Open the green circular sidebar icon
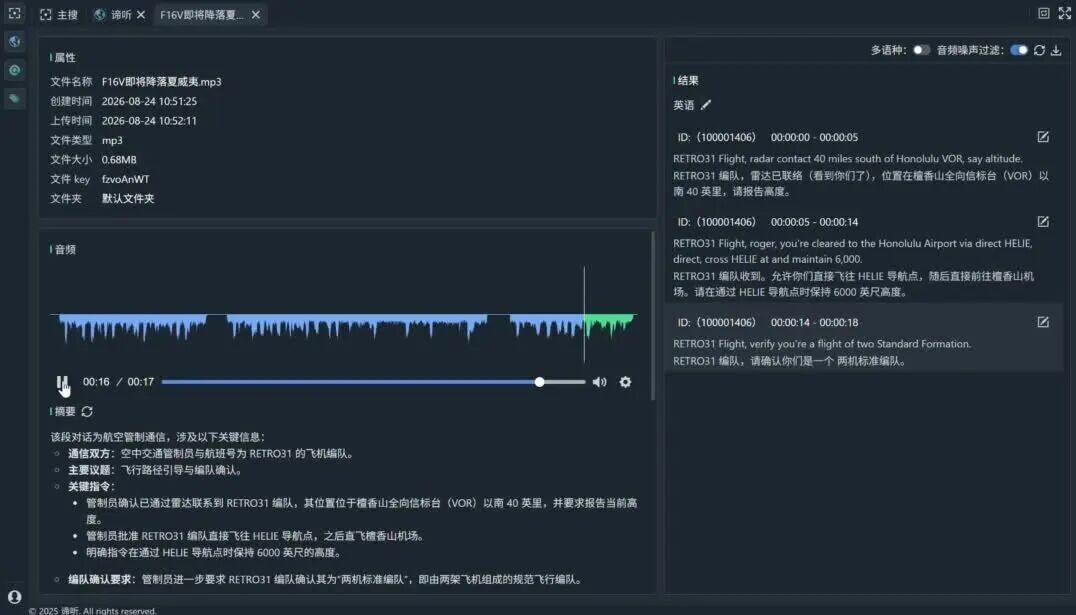This screenshot has height=615, width=1076. [14, 70]
